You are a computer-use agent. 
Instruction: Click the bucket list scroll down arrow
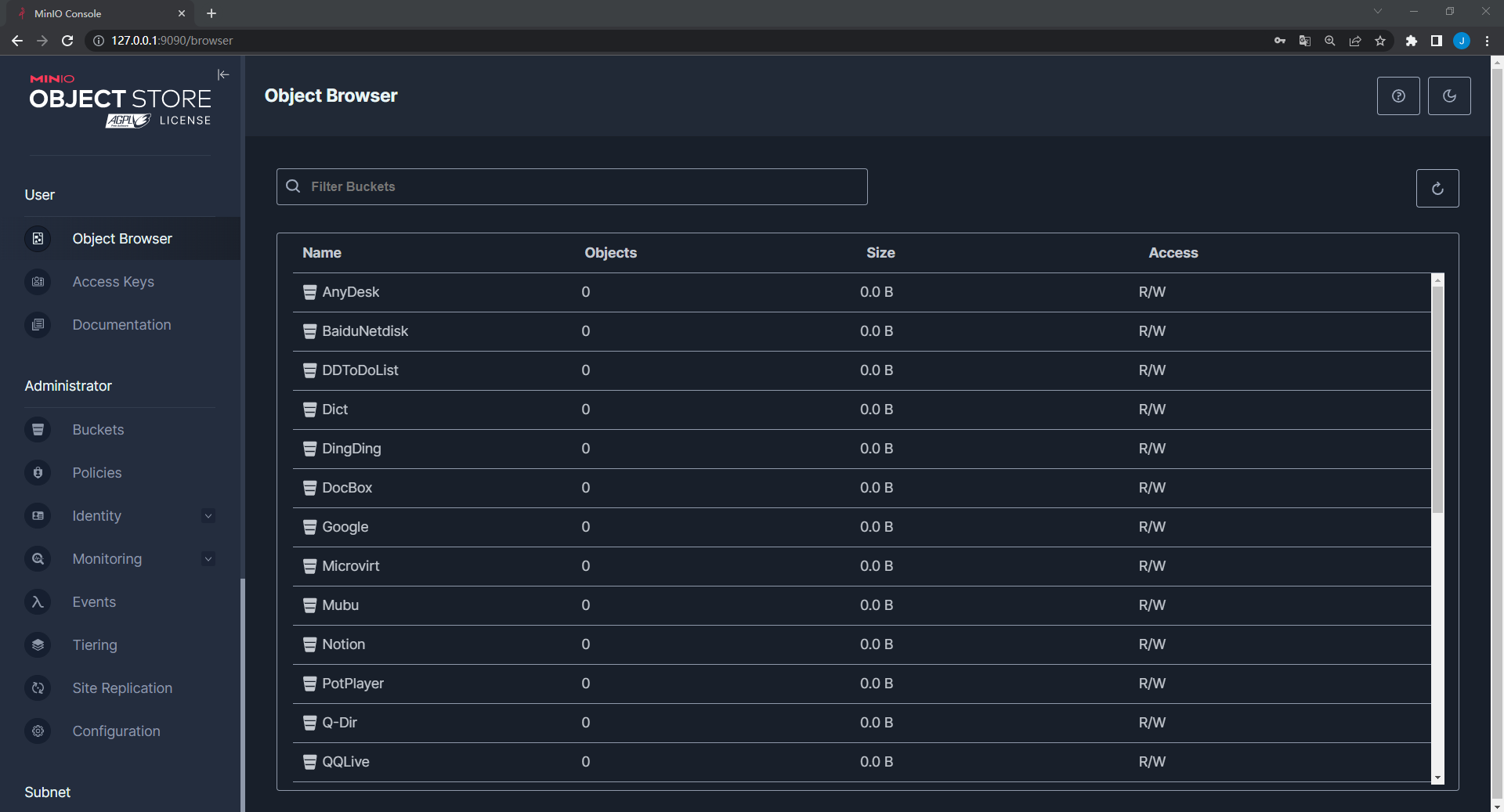pos(1437,778)
